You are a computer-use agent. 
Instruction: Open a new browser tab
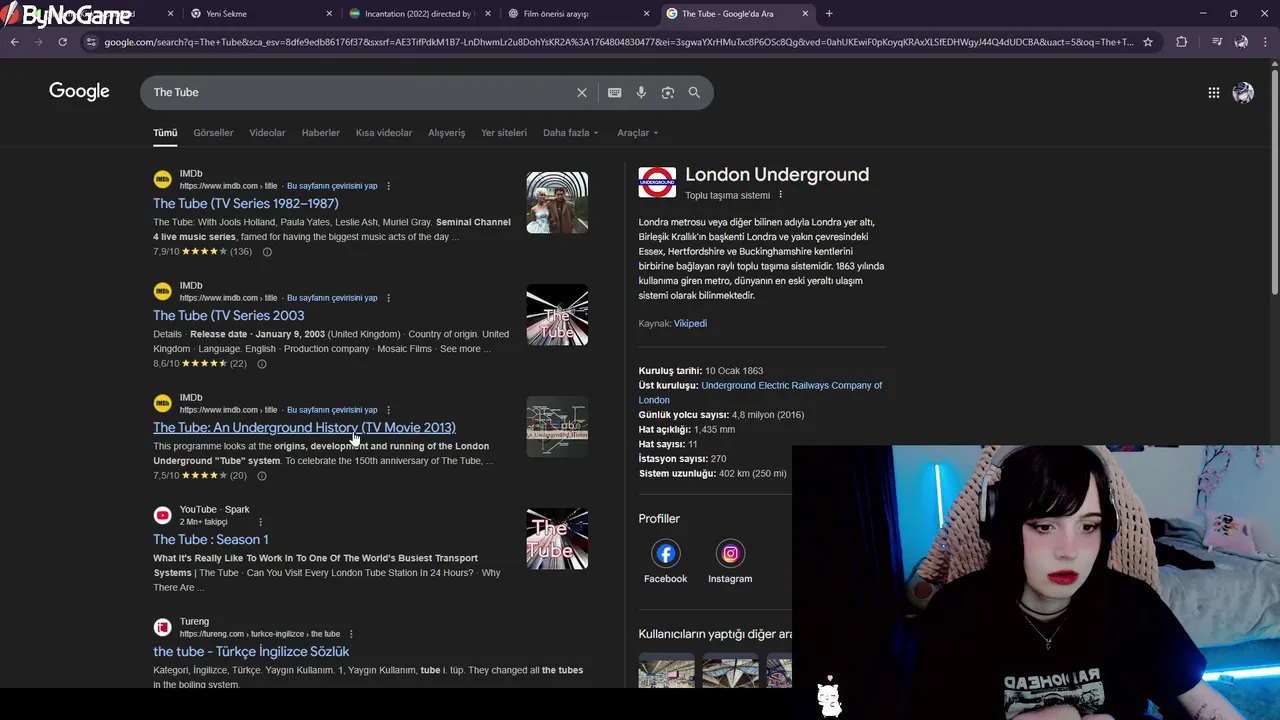point(828,13)
